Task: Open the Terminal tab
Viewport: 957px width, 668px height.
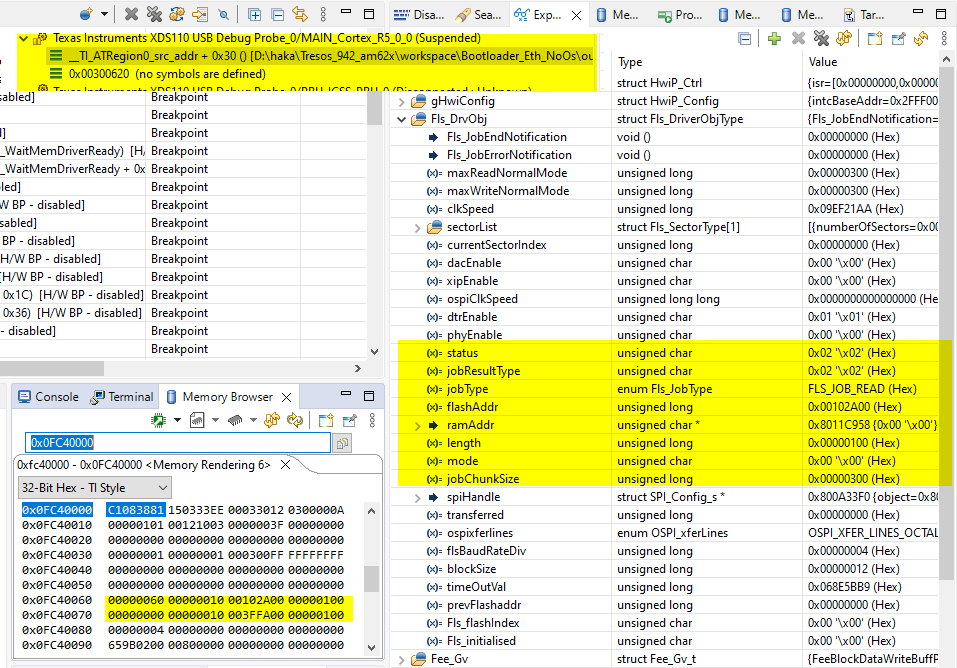Action: (121, 397)
